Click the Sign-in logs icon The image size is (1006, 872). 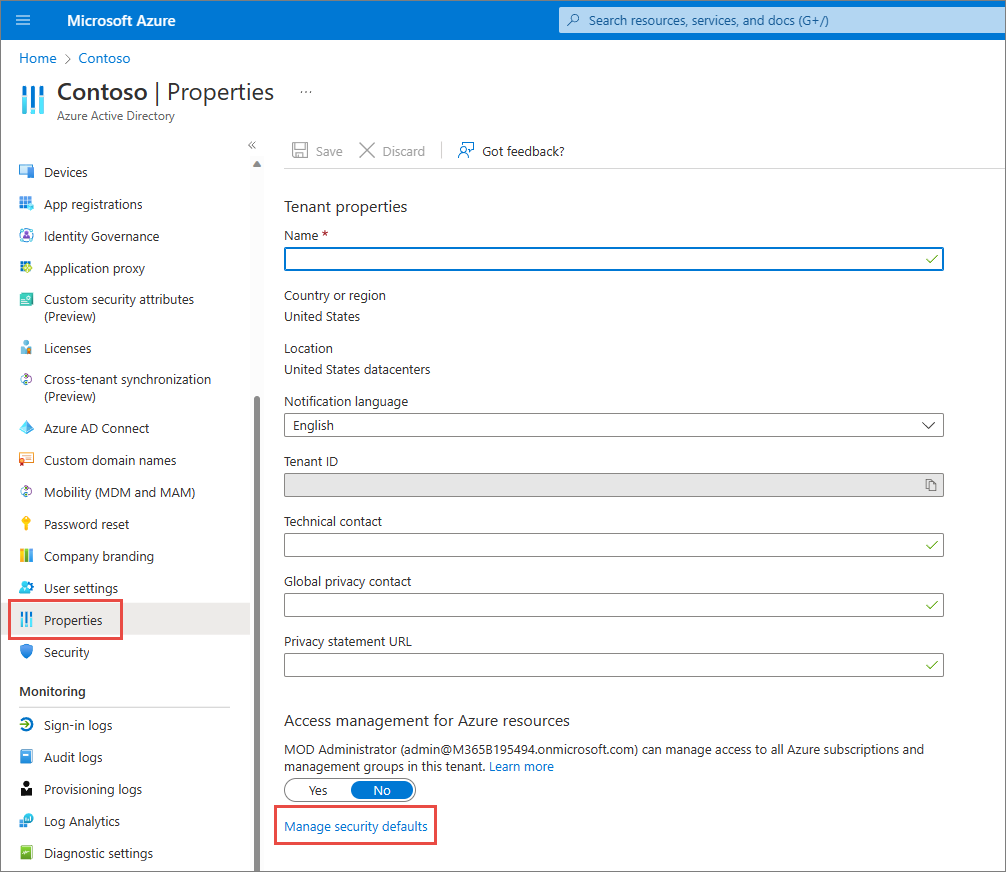[26, 724]
